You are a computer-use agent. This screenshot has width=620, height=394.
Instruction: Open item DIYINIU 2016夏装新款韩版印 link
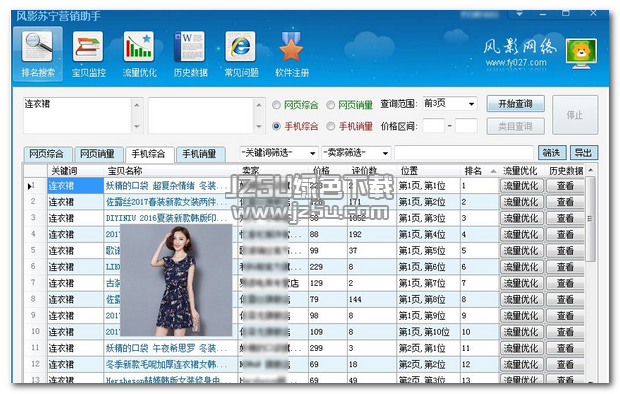tap(166, 218)
